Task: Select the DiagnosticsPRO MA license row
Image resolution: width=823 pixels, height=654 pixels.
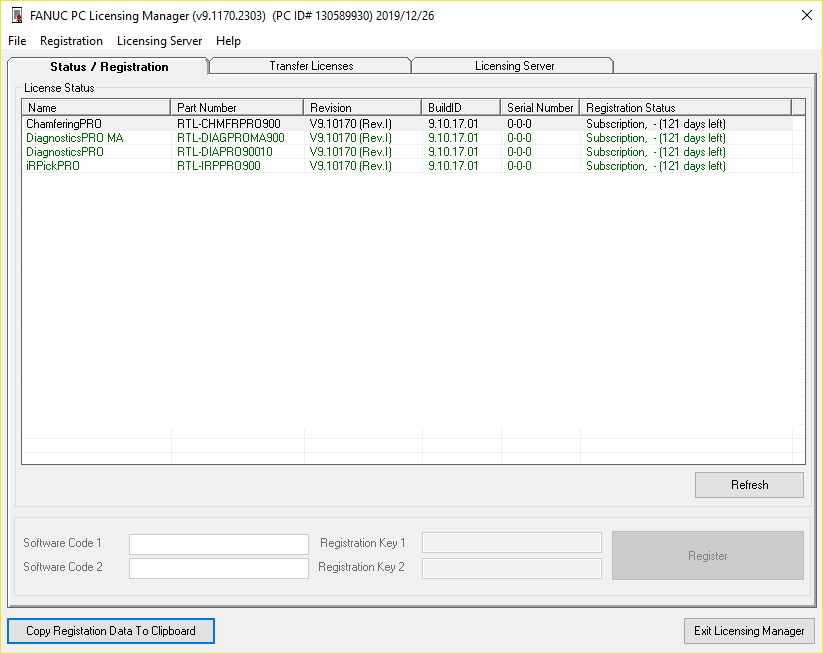Action: pos(407,138)
